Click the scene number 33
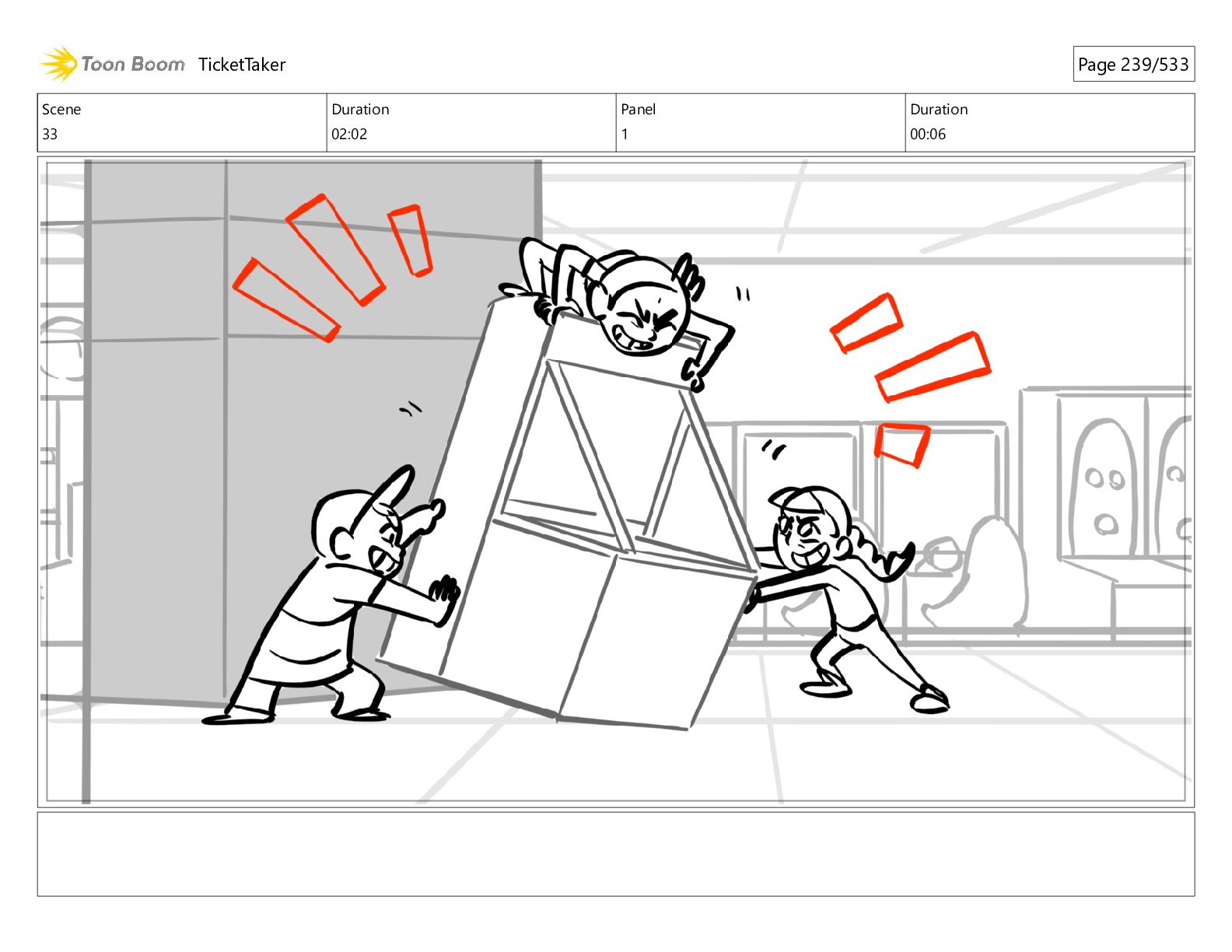 click(50, 134)
